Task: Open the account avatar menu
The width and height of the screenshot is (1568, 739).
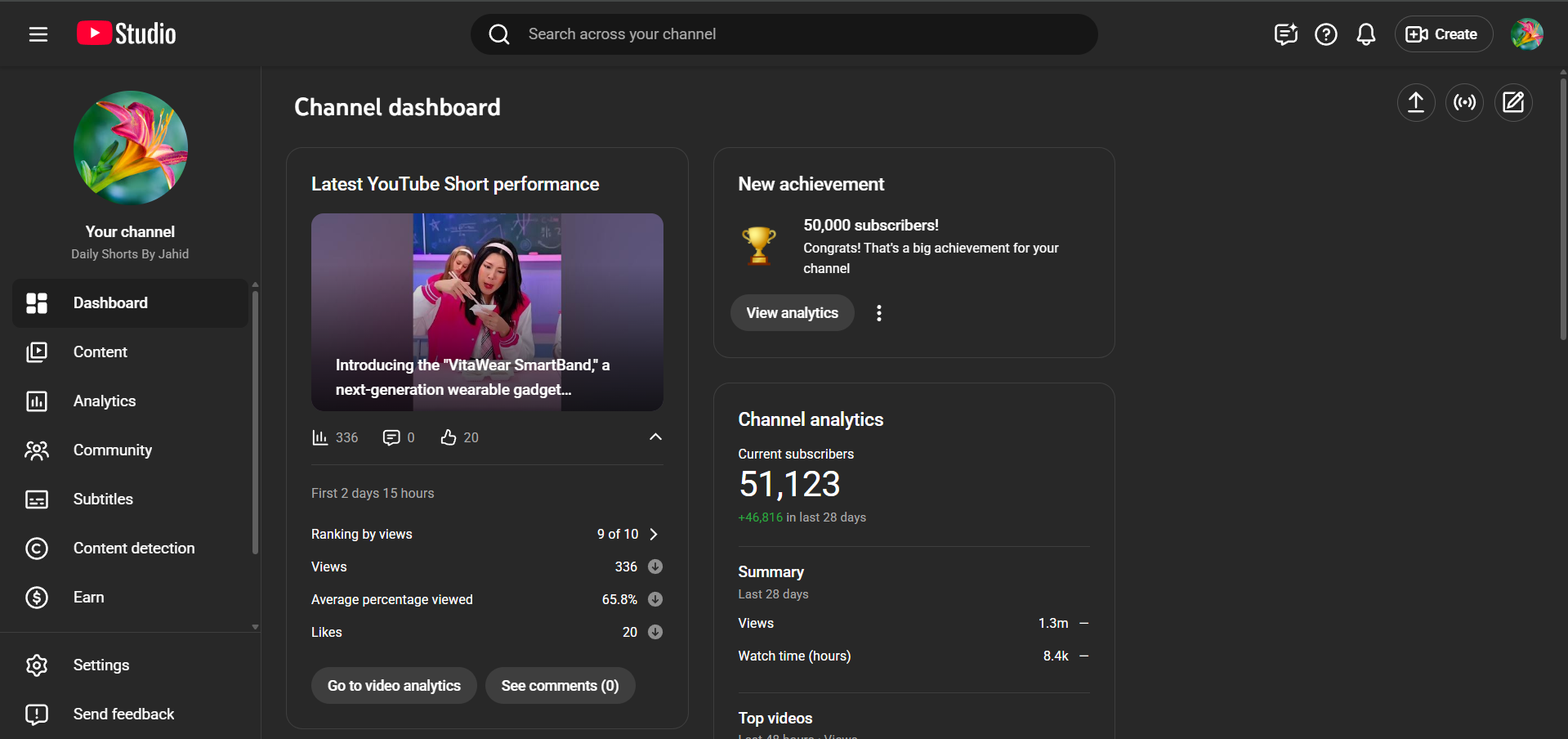Action: tap(1526, 34)
